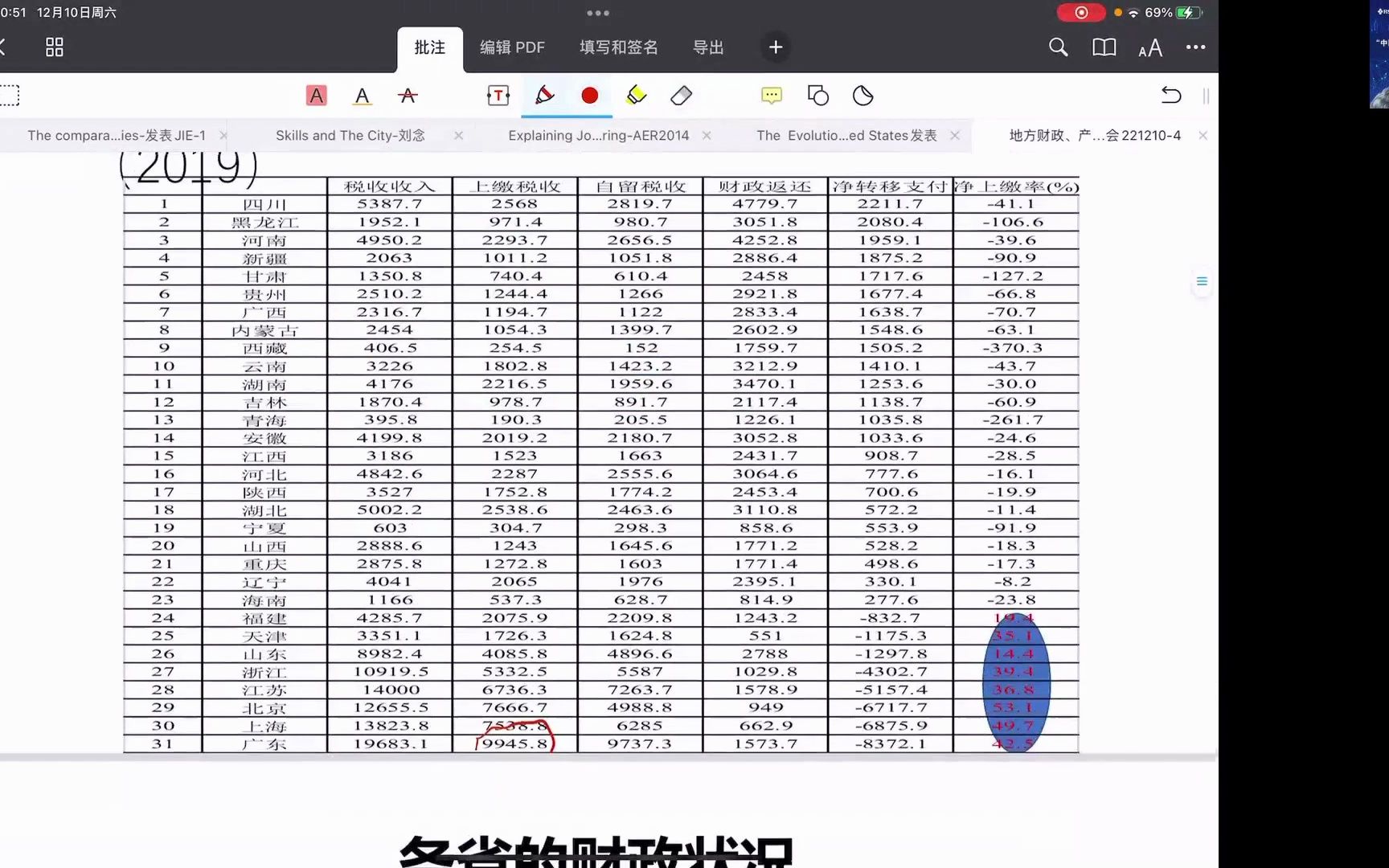Tap the 山东 tax revenue 8982.4 cell
The image size is (1389, 868).
point(390,654)
